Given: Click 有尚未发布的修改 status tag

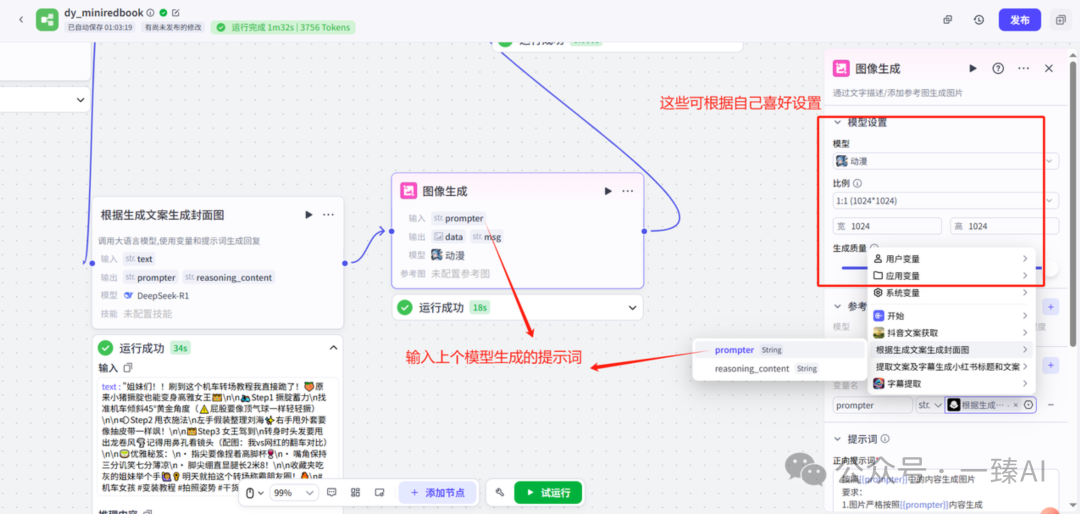Looking at the screenshot, I should pyautogui.click(x=173, y=28).
